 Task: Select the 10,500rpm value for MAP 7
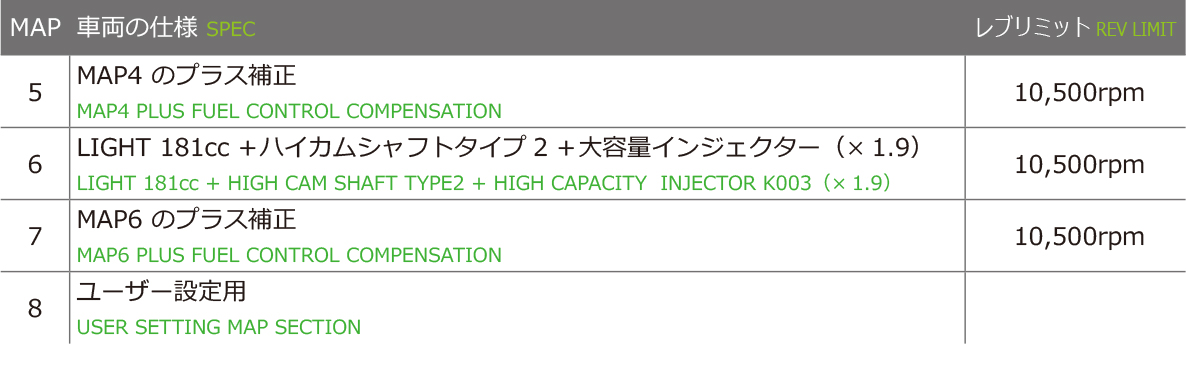tap(1079, 238)
